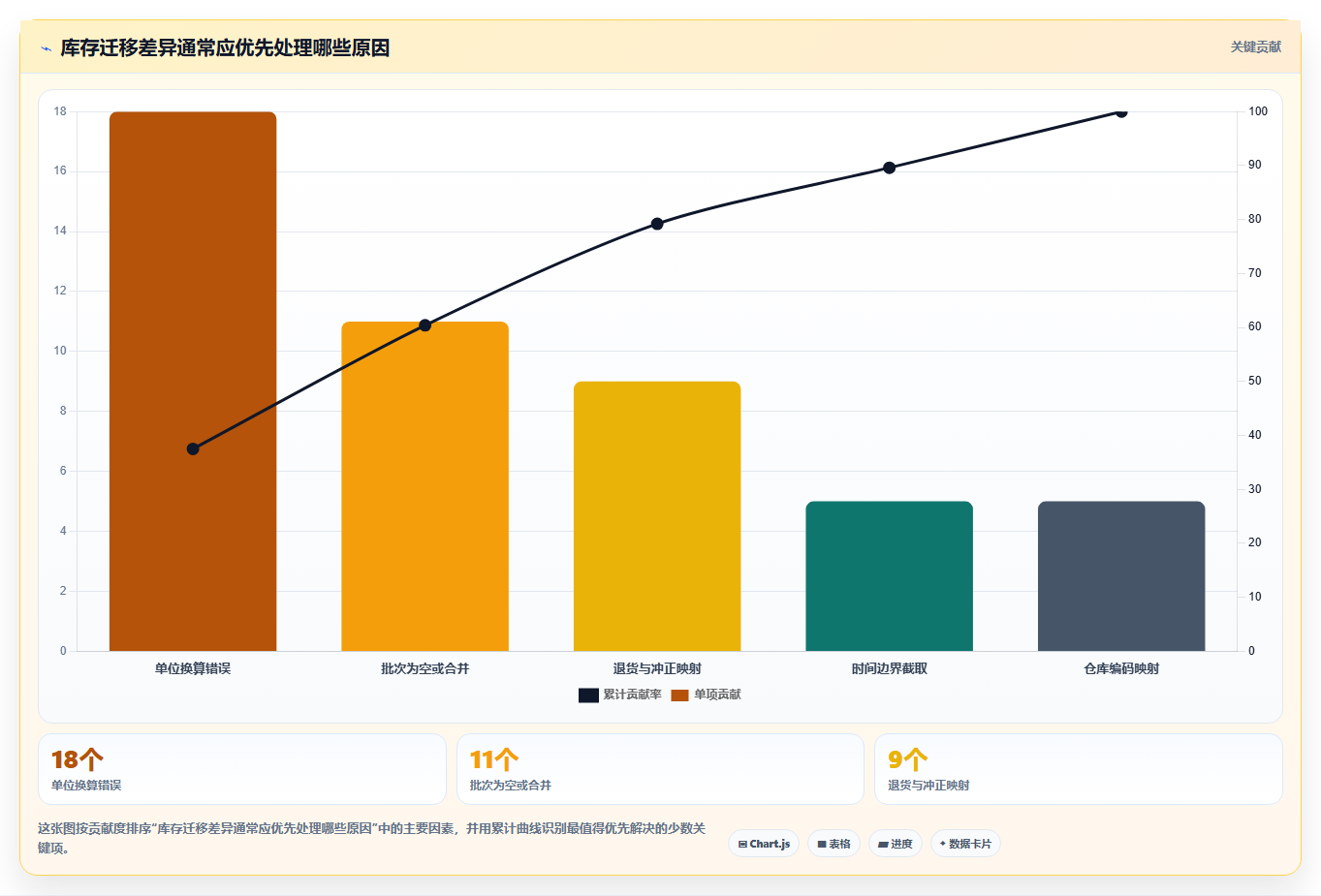
Task: Click the chart title 库存迁移差异通常应优先处理哪些原因
Action: point(225,47)
